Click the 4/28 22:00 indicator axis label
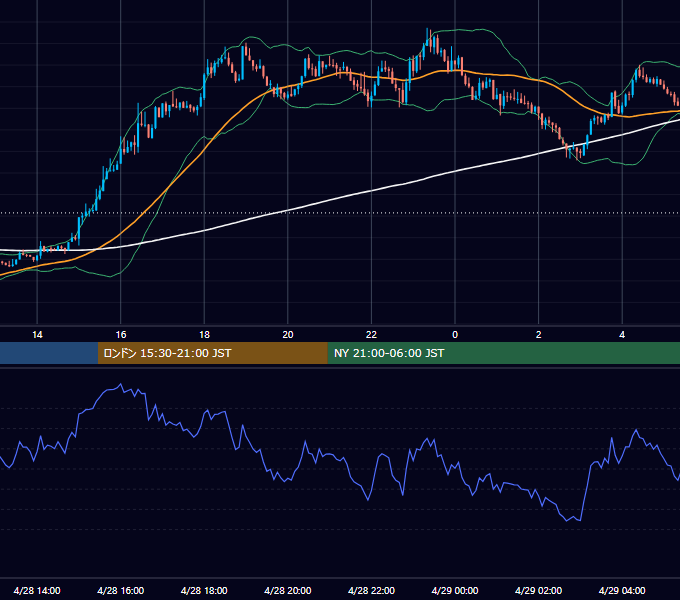Viewport: 680px width, 600px height. pyautogui.click(x=371, y=590)
